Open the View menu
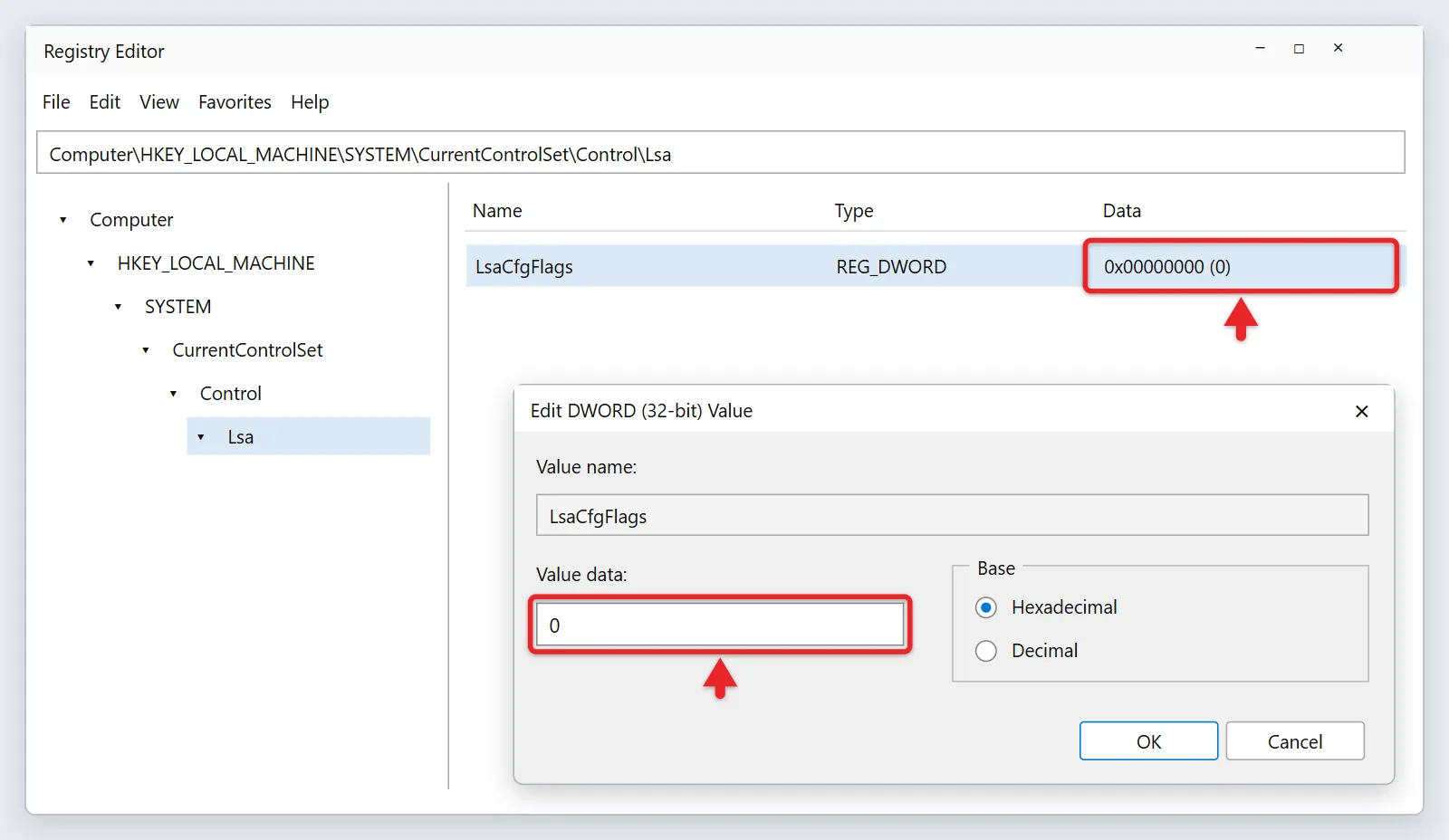Image resolution: width=1449 pixels, height=840 pixels. (x=159, y=102)
